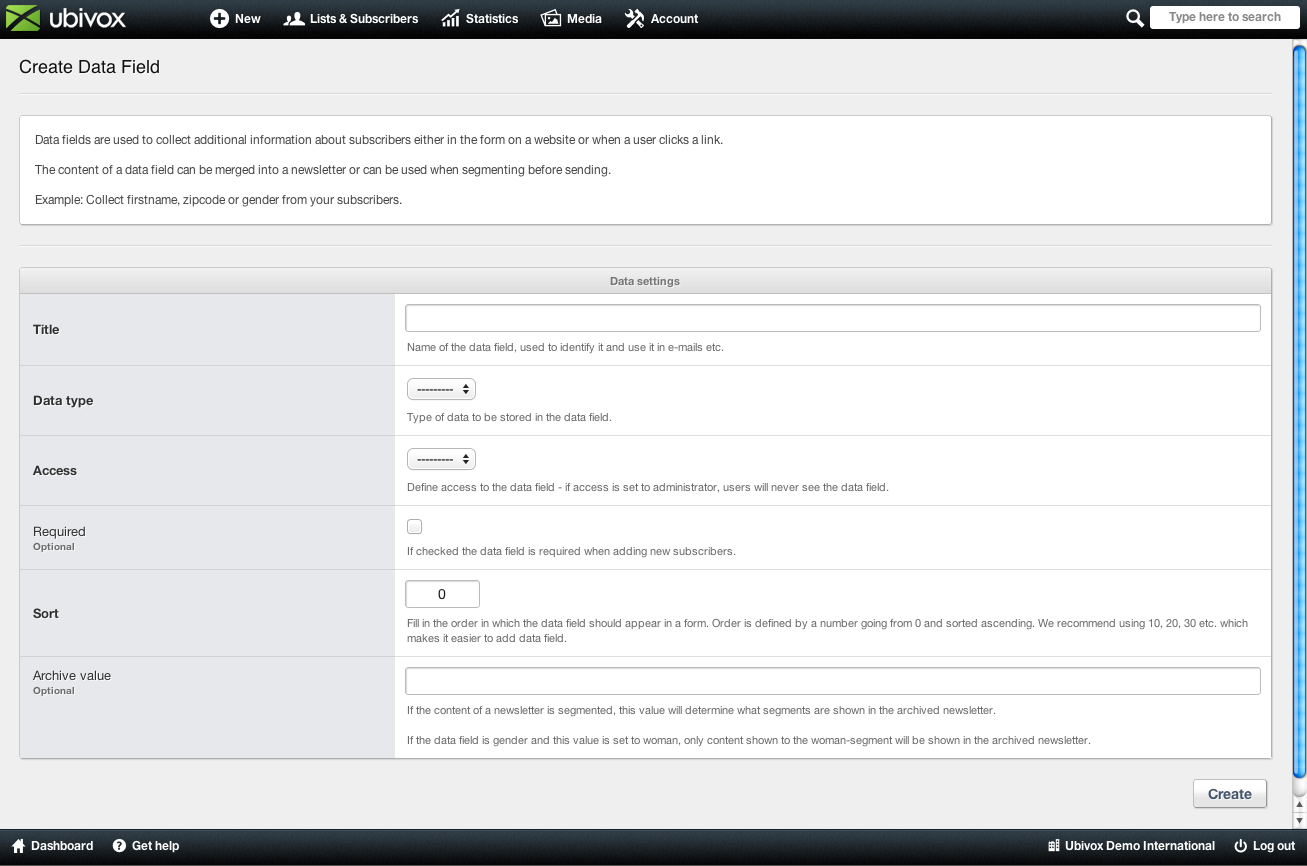Image resolution: width=1307 pixels, height=866 pixels.
Task: Click the Account tools icon
Action: pos(635,19)
